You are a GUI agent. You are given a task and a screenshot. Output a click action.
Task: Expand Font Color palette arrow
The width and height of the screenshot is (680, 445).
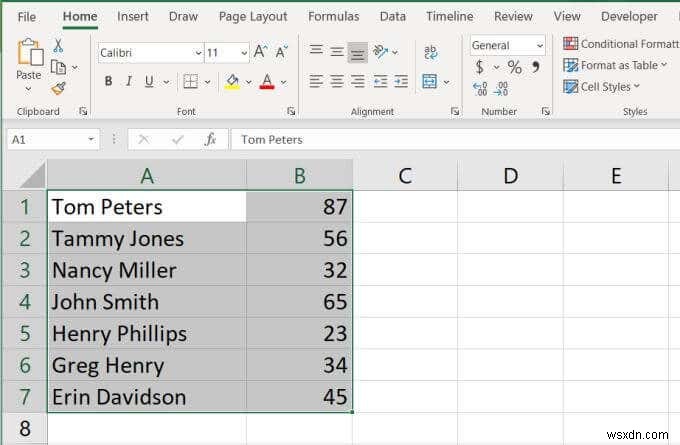point(283,82)
